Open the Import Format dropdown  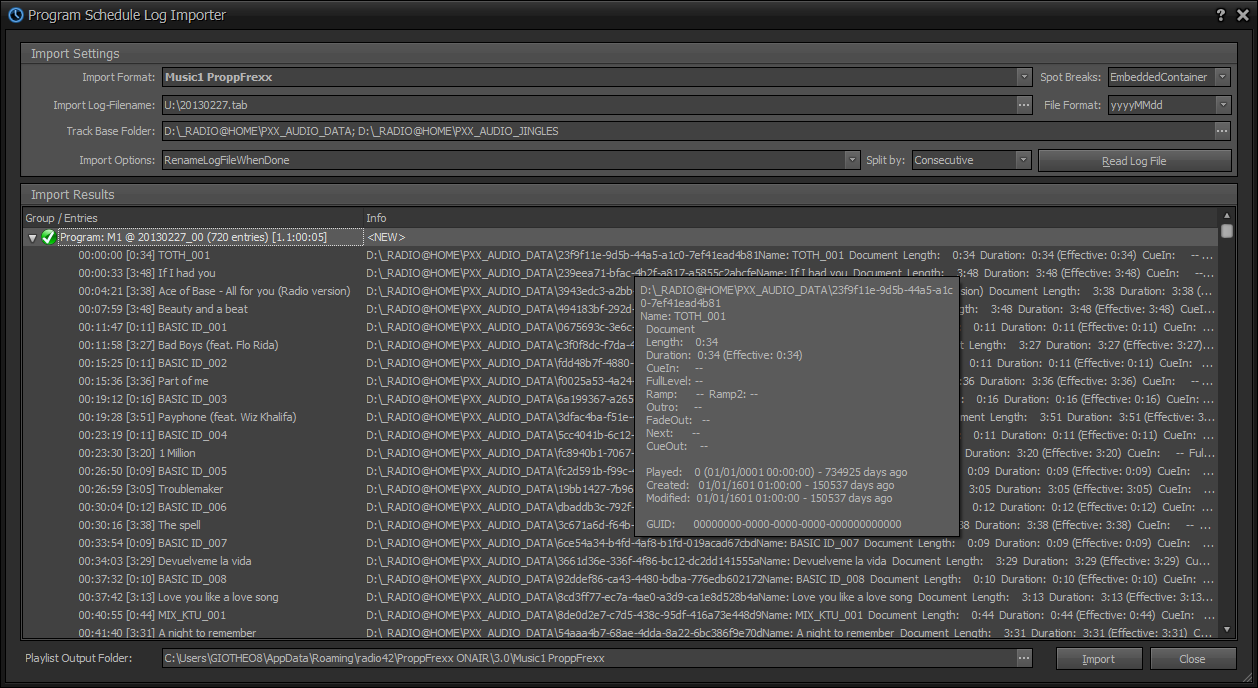(x=1023, y=76)
